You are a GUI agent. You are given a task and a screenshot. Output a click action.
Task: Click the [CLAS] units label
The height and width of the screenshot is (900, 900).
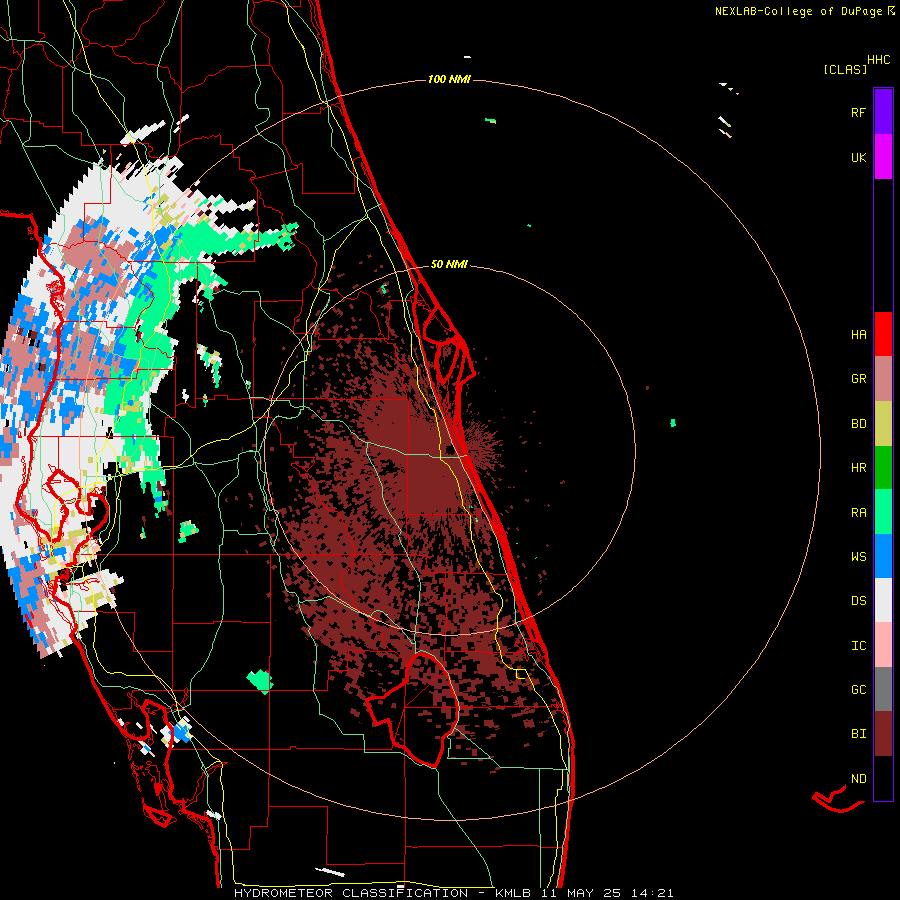tap(845, 69)
